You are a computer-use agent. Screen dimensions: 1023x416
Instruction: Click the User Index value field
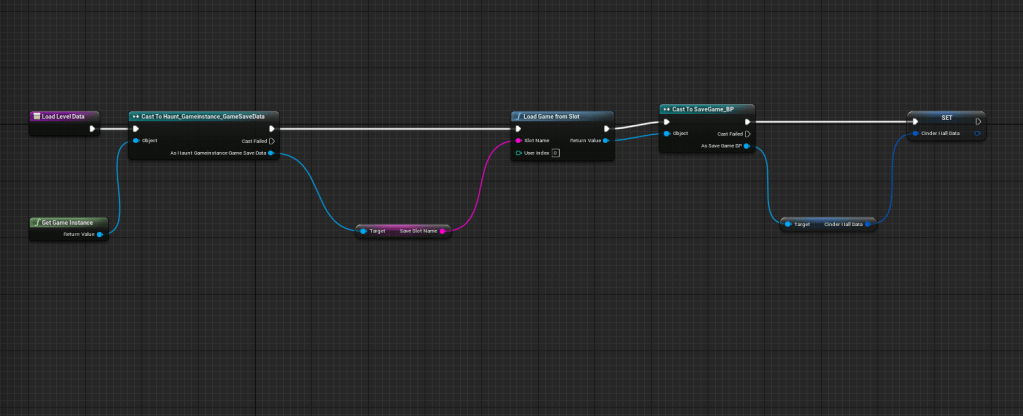[x=555, y=153]
